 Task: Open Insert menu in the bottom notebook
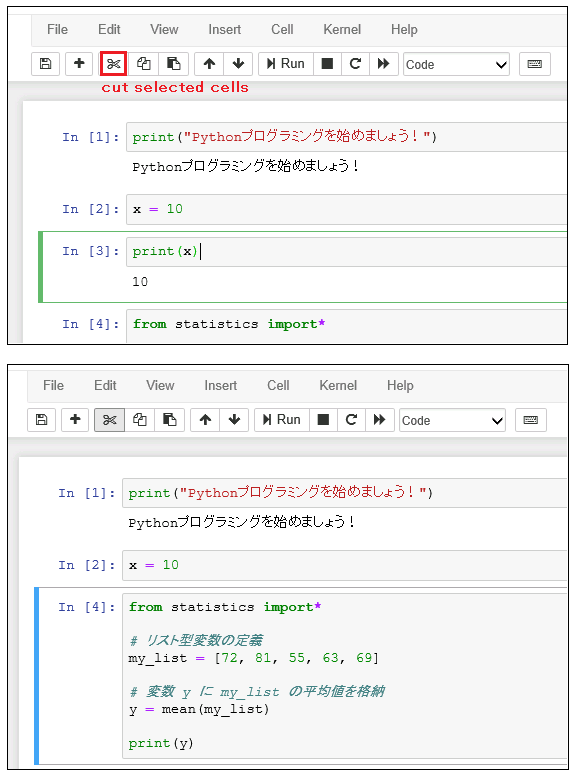221,386
